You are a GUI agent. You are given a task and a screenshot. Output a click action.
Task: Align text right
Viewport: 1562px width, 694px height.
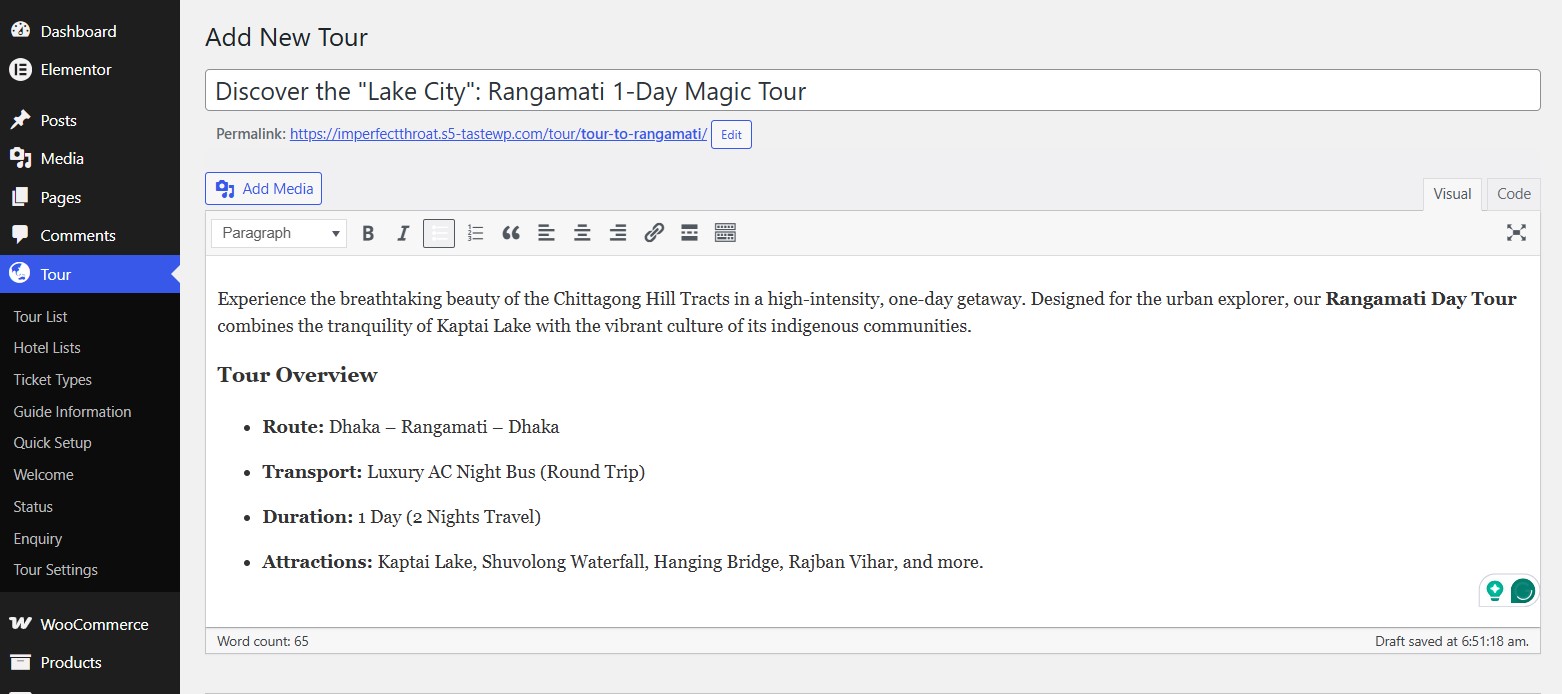[x=618, y=233]
